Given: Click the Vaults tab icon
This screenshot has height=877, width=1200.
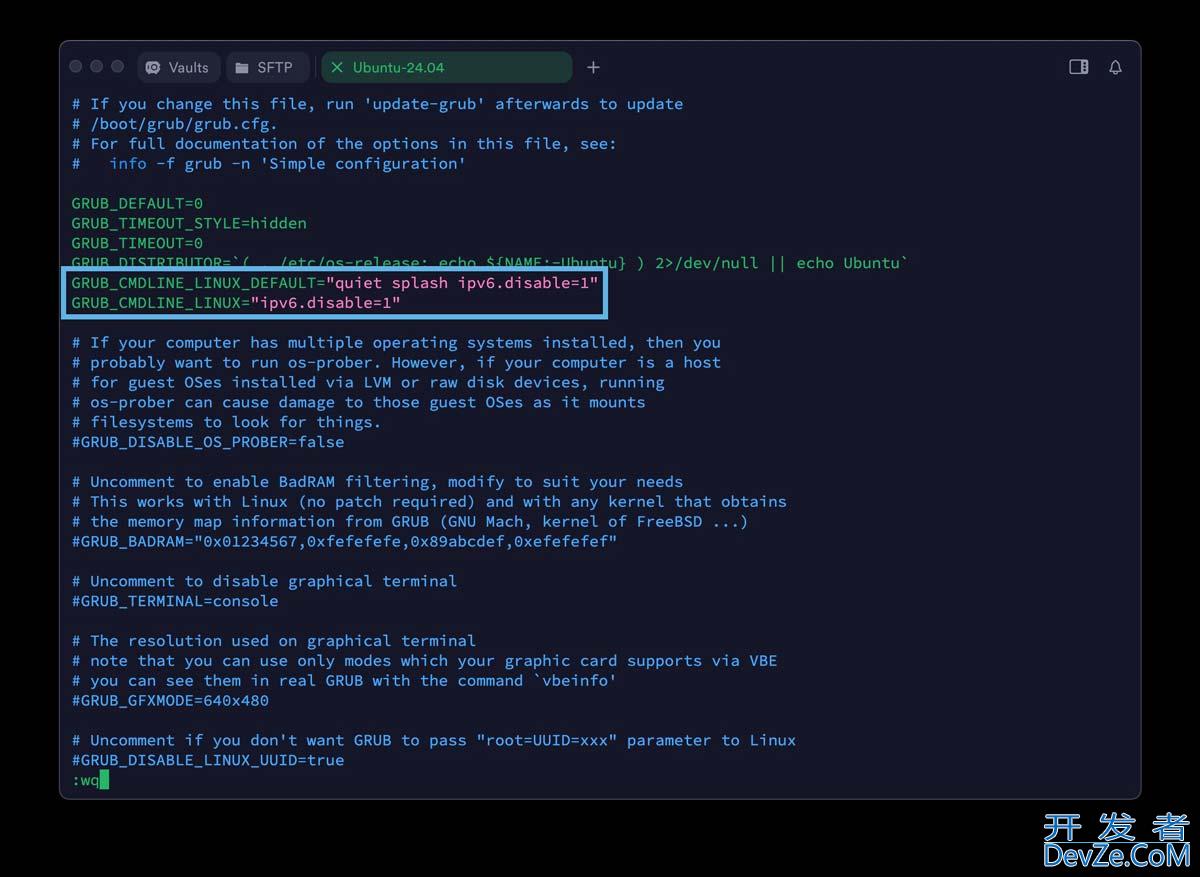Looking at the screenshot, I should (153, 67).
